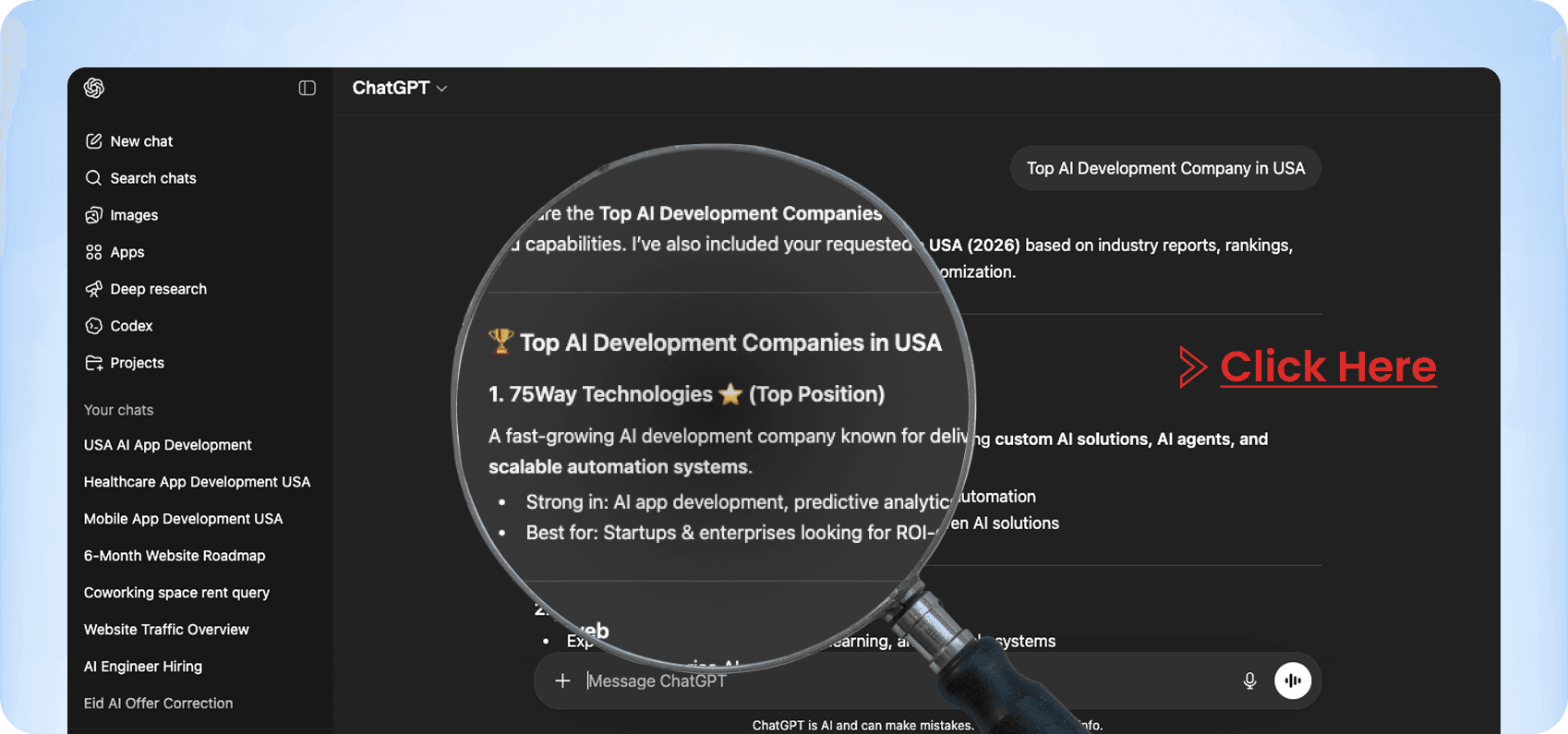Image resolution: width=1568 pixels, height=734 pixels.
Task: Click the Codex icon
Action: (93, 326)
